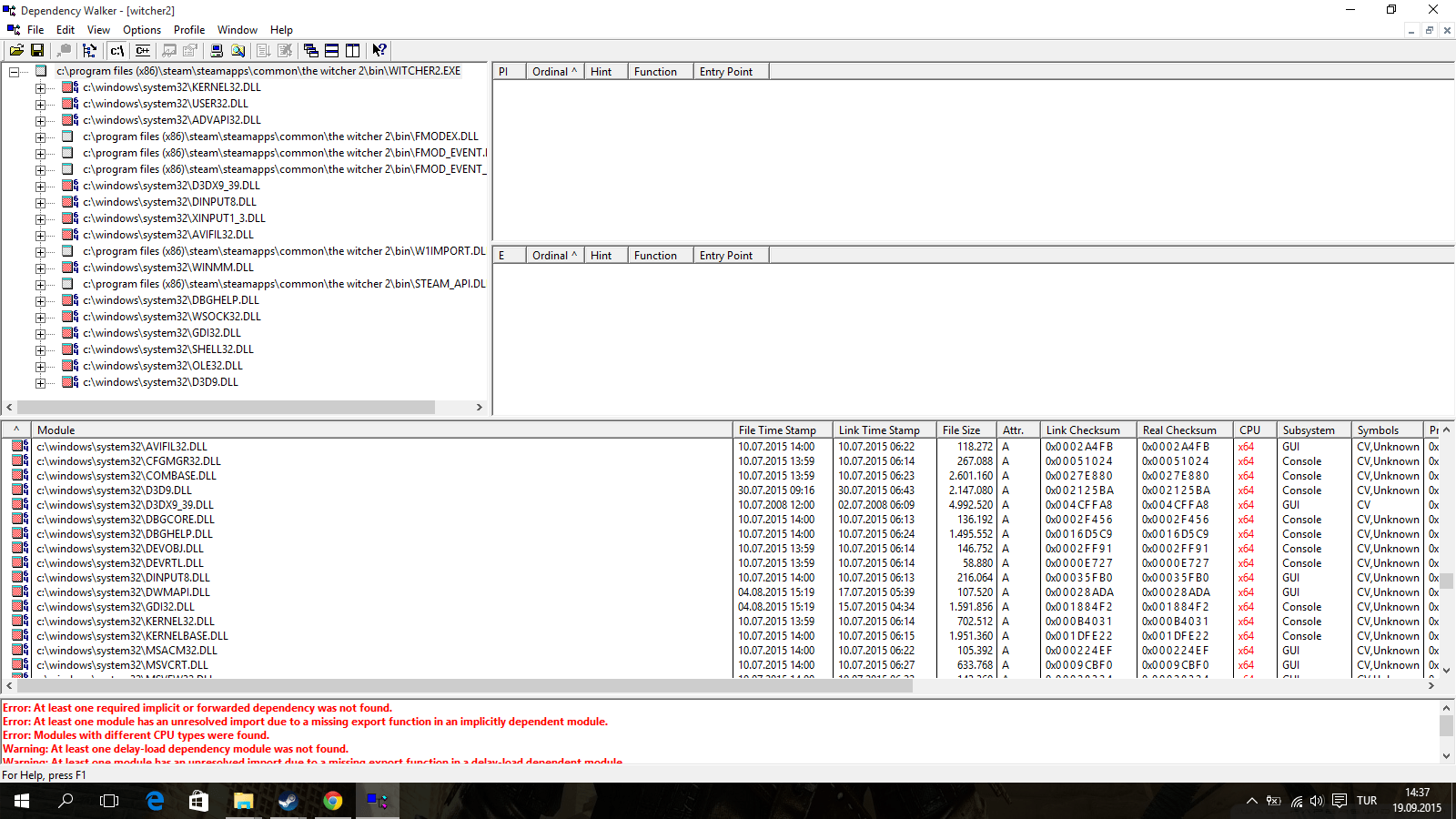The width and height of the screenshot is (1456, 819).
Task: Tile windows horizontally via toolbar icon
Action: tap(332, 51)
